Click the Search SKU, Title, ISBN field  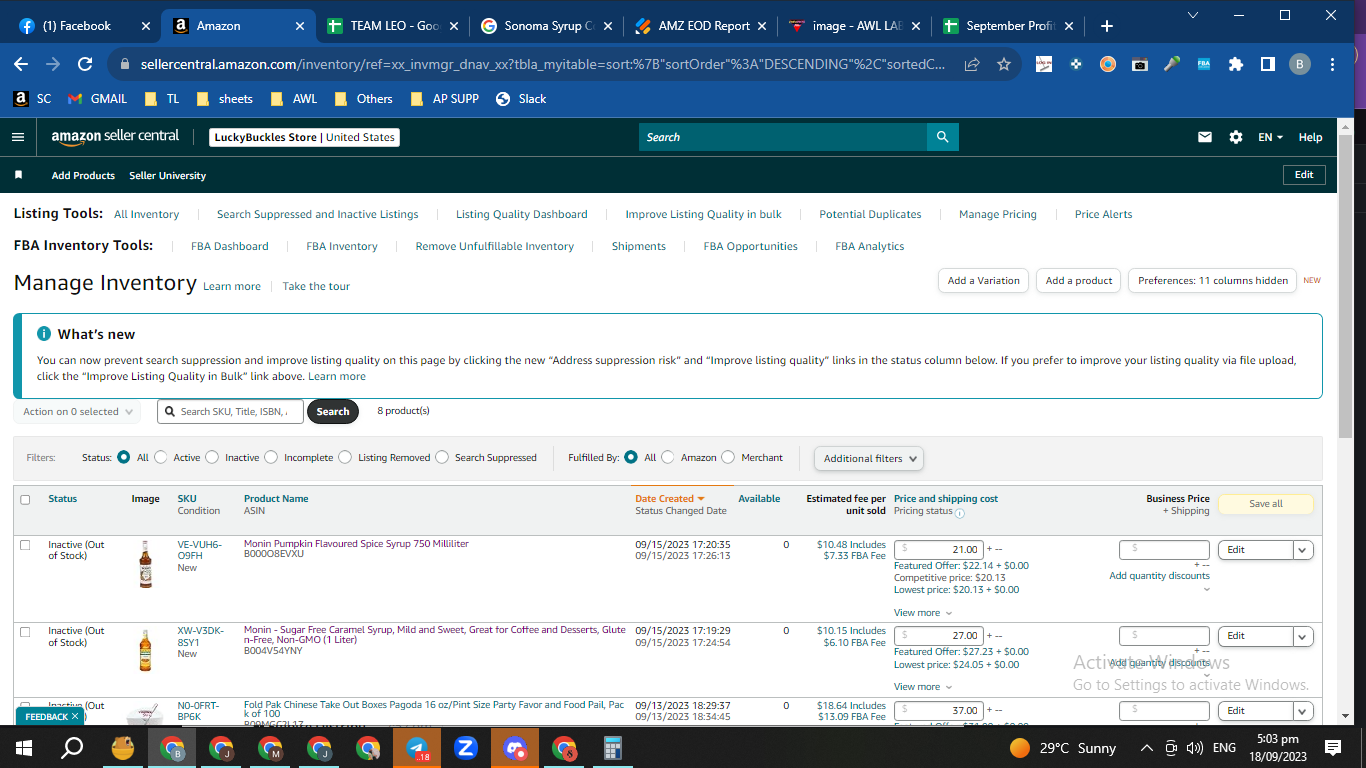click(229, 411)
